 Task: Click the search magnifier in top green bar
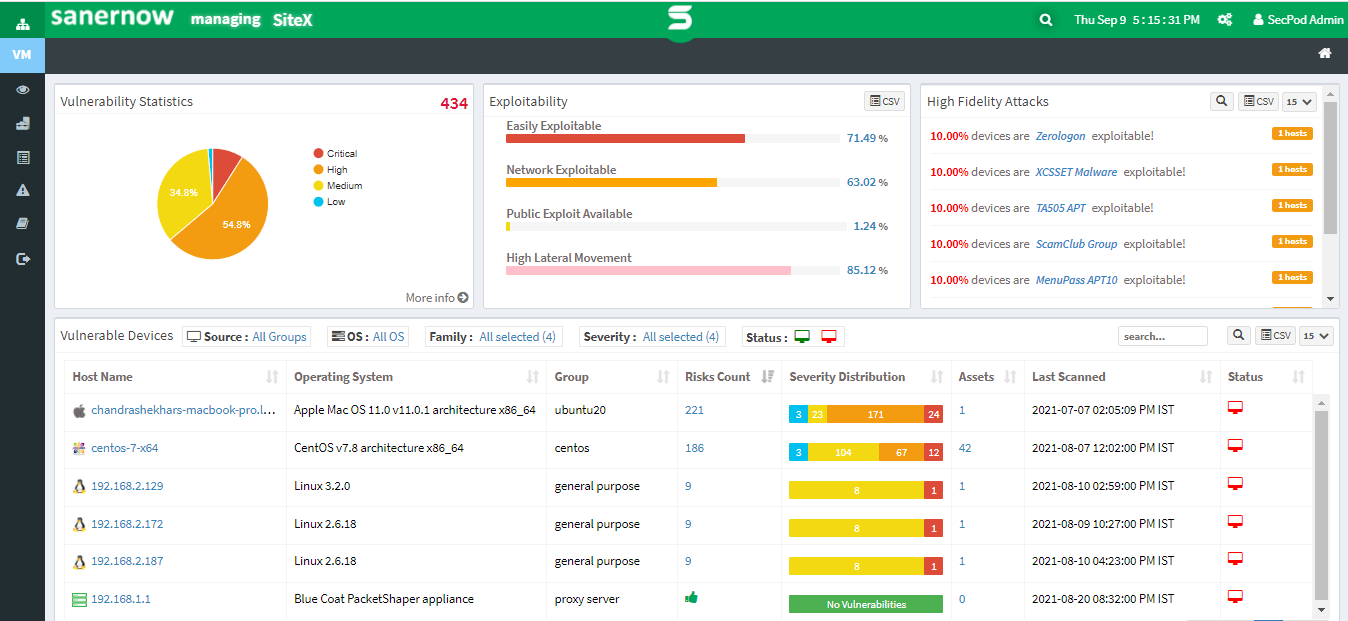pos(1046,20)
